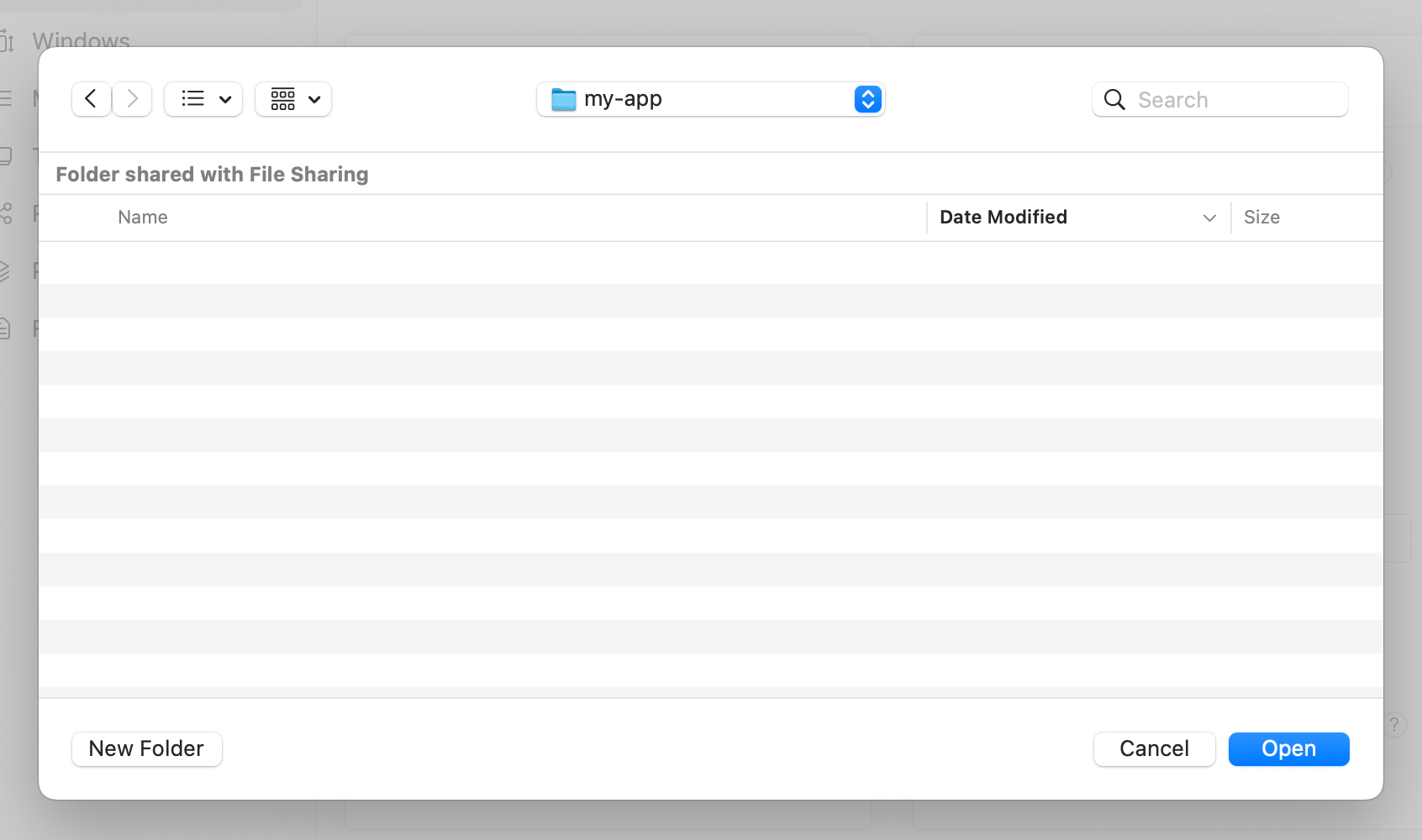Select the list view icon
Image resolution: width=1422 pixels, height=840 pixels.
point(192,98)
